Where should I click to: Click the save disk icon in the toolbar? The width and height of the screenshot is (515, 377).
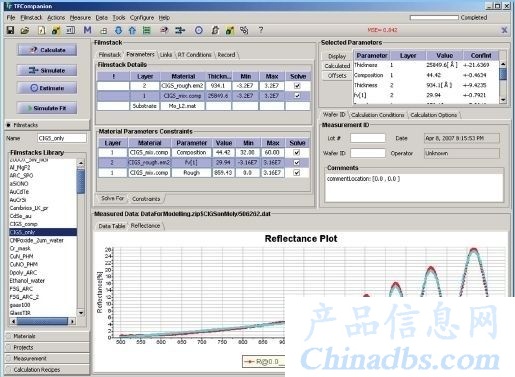click(10, 30)
